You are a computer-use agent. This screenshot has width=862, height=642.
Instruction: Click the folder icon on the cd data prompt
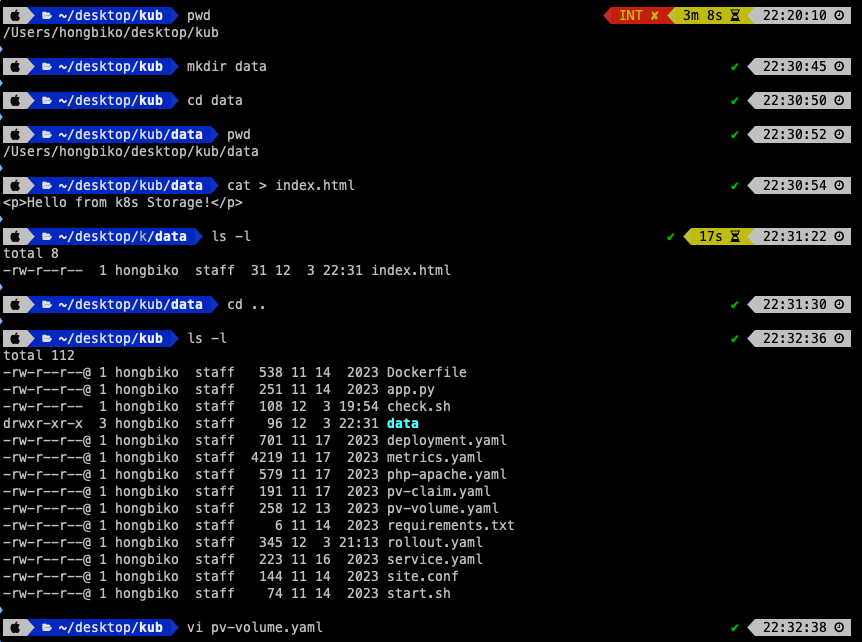[47, 101]
